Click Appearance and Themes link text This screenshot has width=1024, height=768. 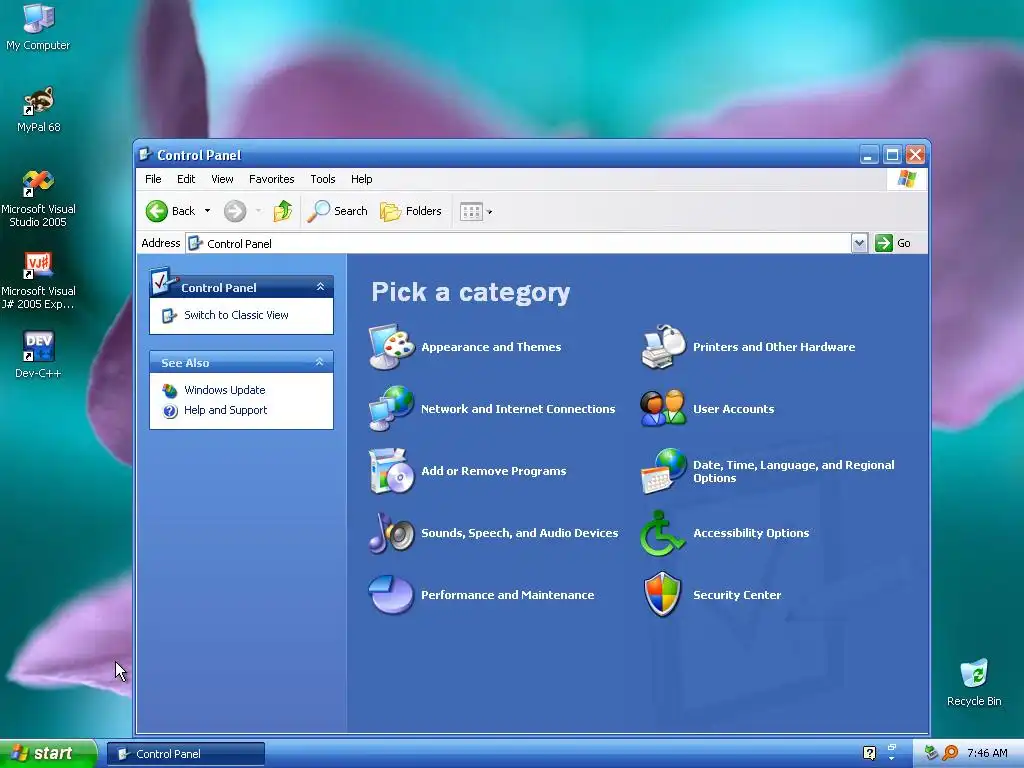click(x=491, y=347)
